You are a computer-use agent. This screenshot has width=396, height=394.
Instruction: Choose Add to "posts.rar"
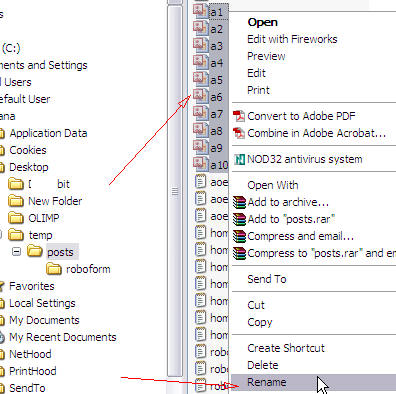pyautogui.click(x=291, y=219)
